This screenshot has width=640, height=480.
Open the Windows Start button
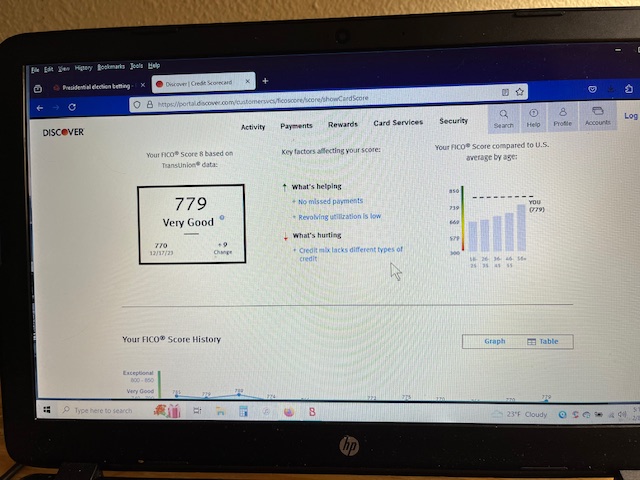pos(47,409)
